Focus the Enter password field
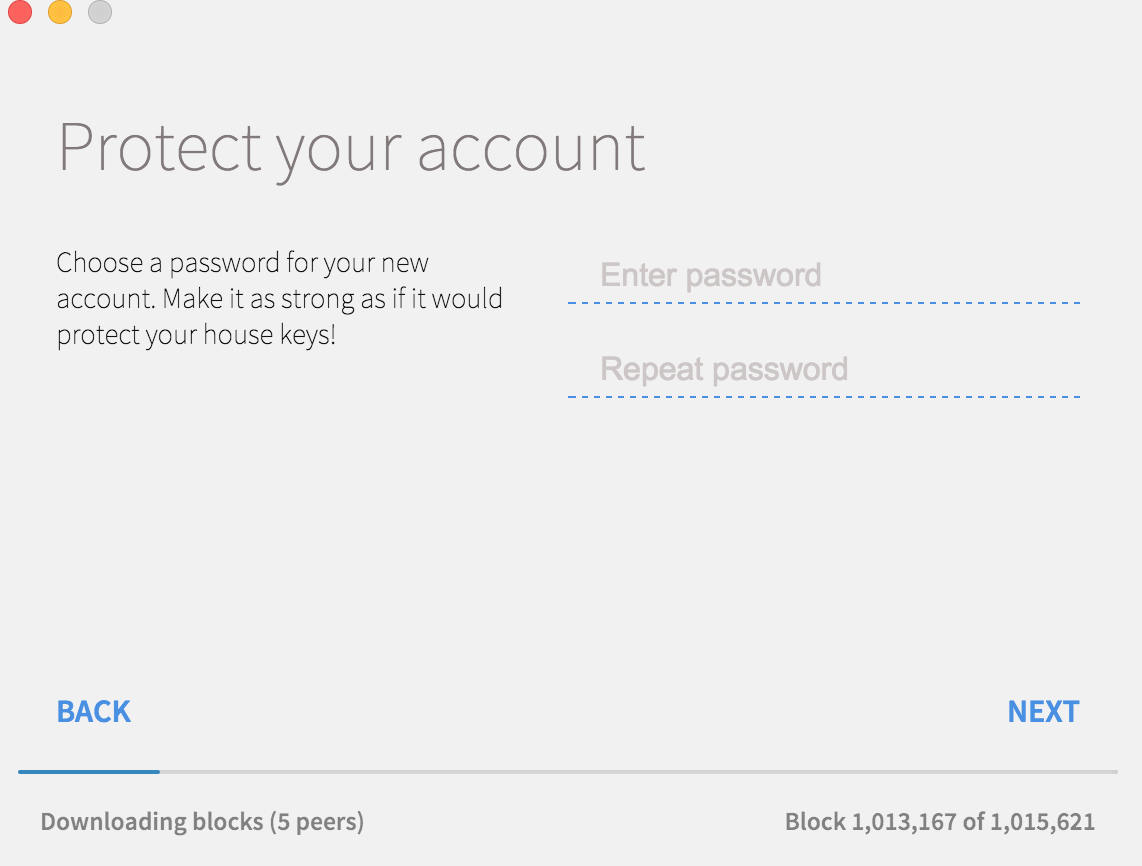This screenshot has height=866, width=1142. [x=824, y=276]
